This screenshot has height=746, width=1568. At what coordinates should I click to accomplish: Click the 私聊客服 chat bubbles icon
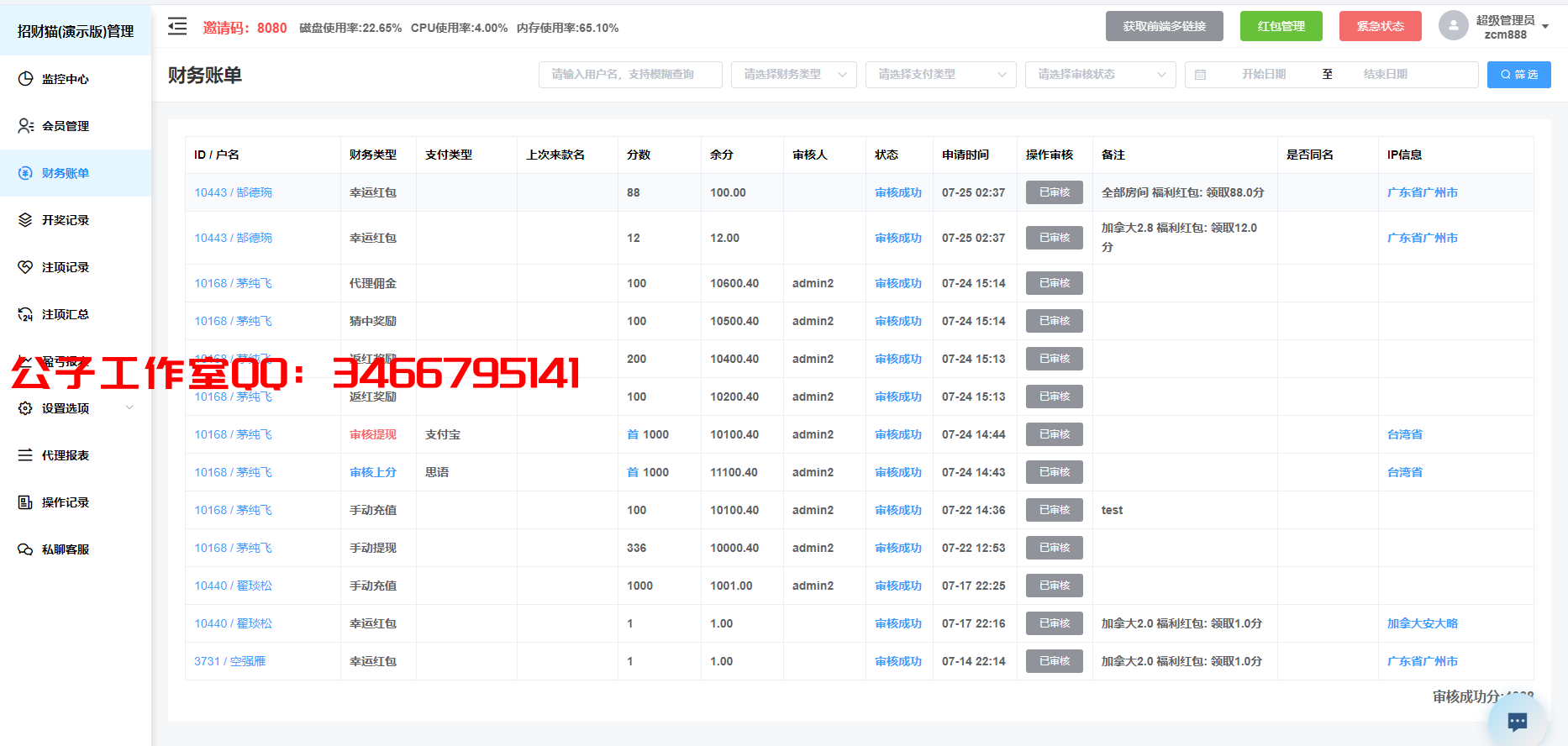coord(25,549)
